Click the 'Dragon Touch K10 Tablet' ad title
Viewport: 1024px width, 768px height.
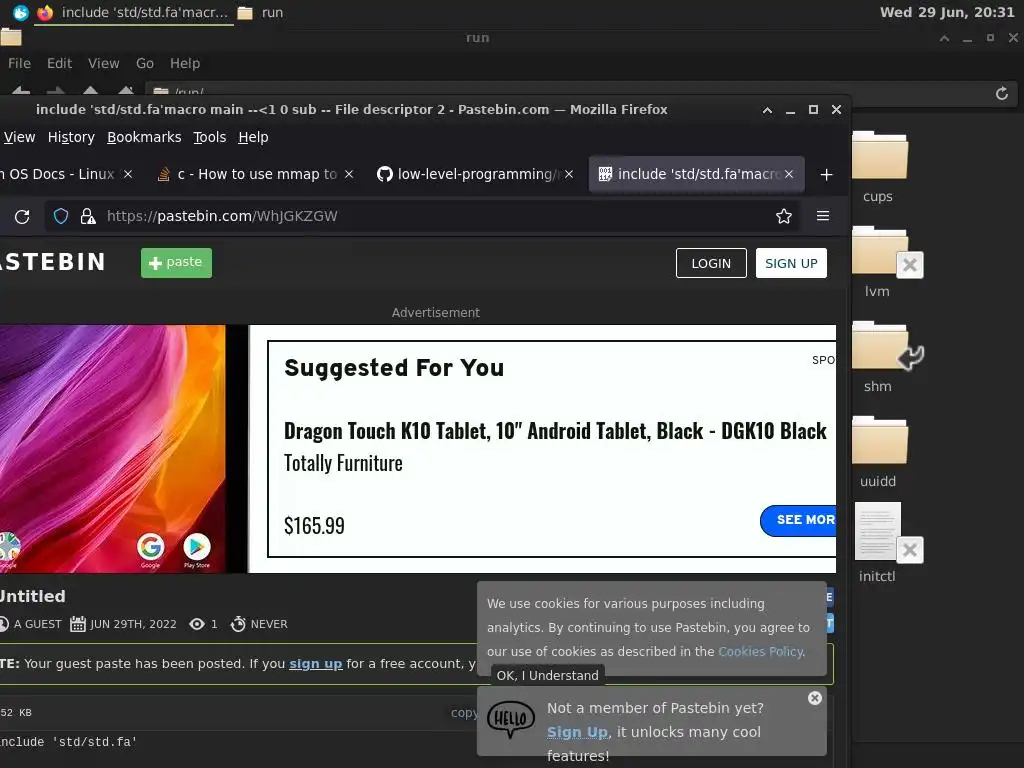point(555,431)
